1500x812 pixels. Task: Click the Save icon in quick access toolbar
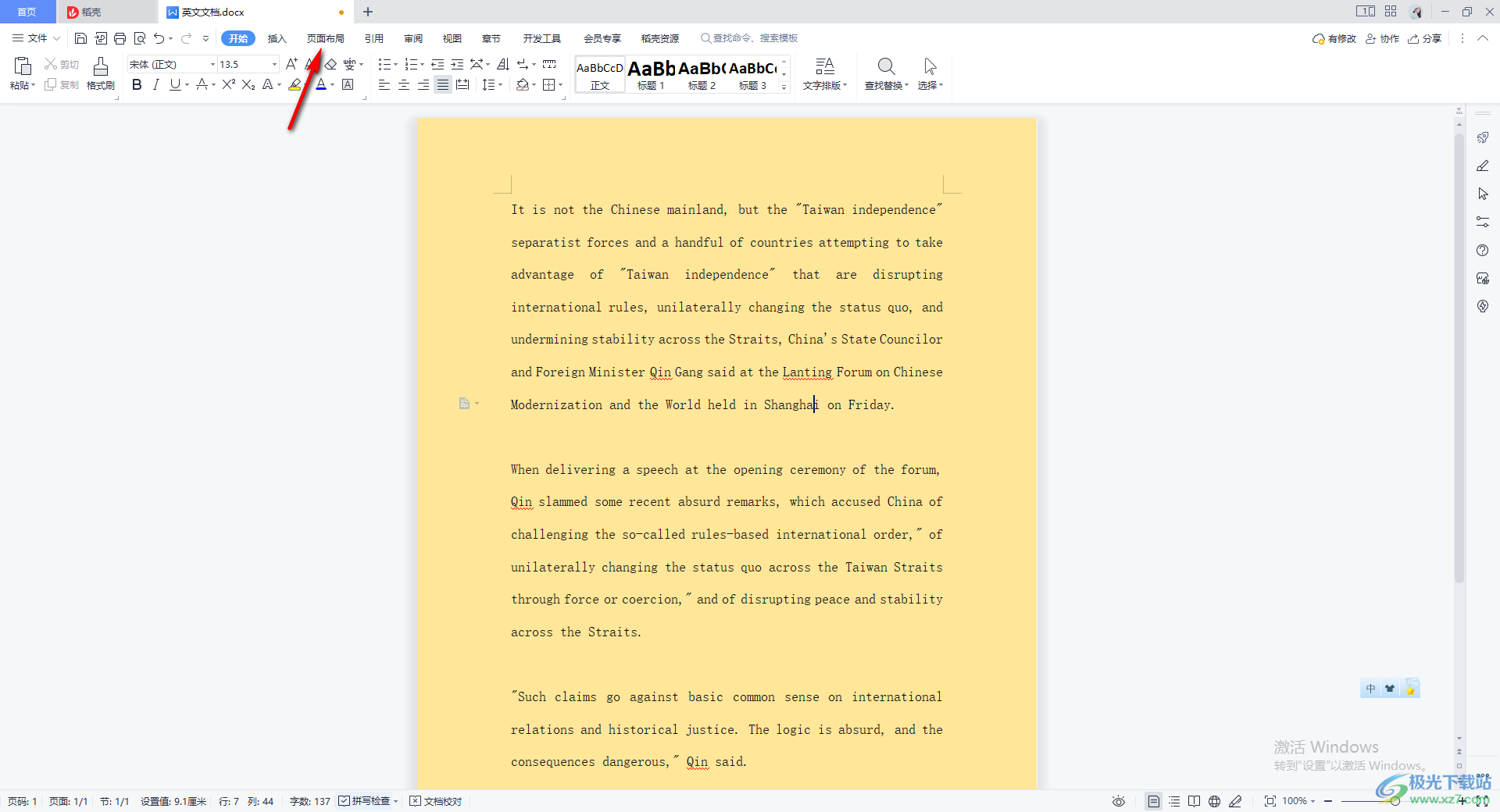80,38
